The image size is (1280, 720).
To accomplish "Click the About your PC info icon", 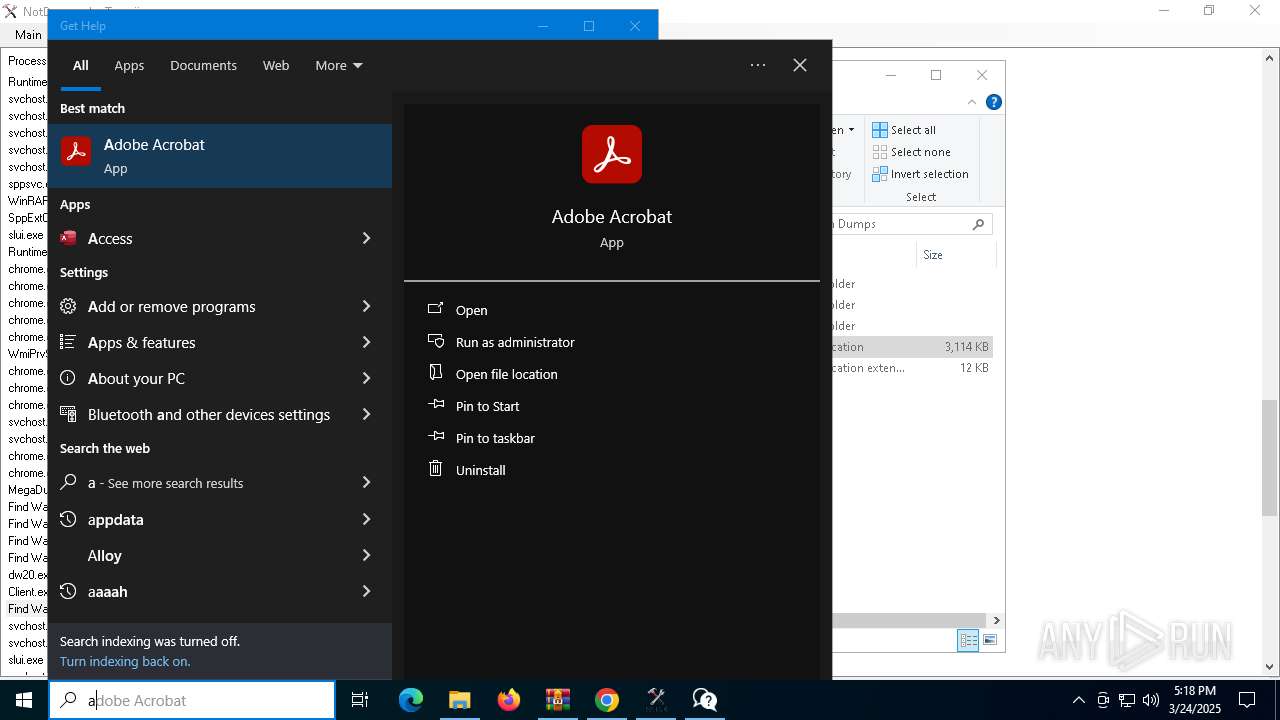I will [x=68, y=378].
